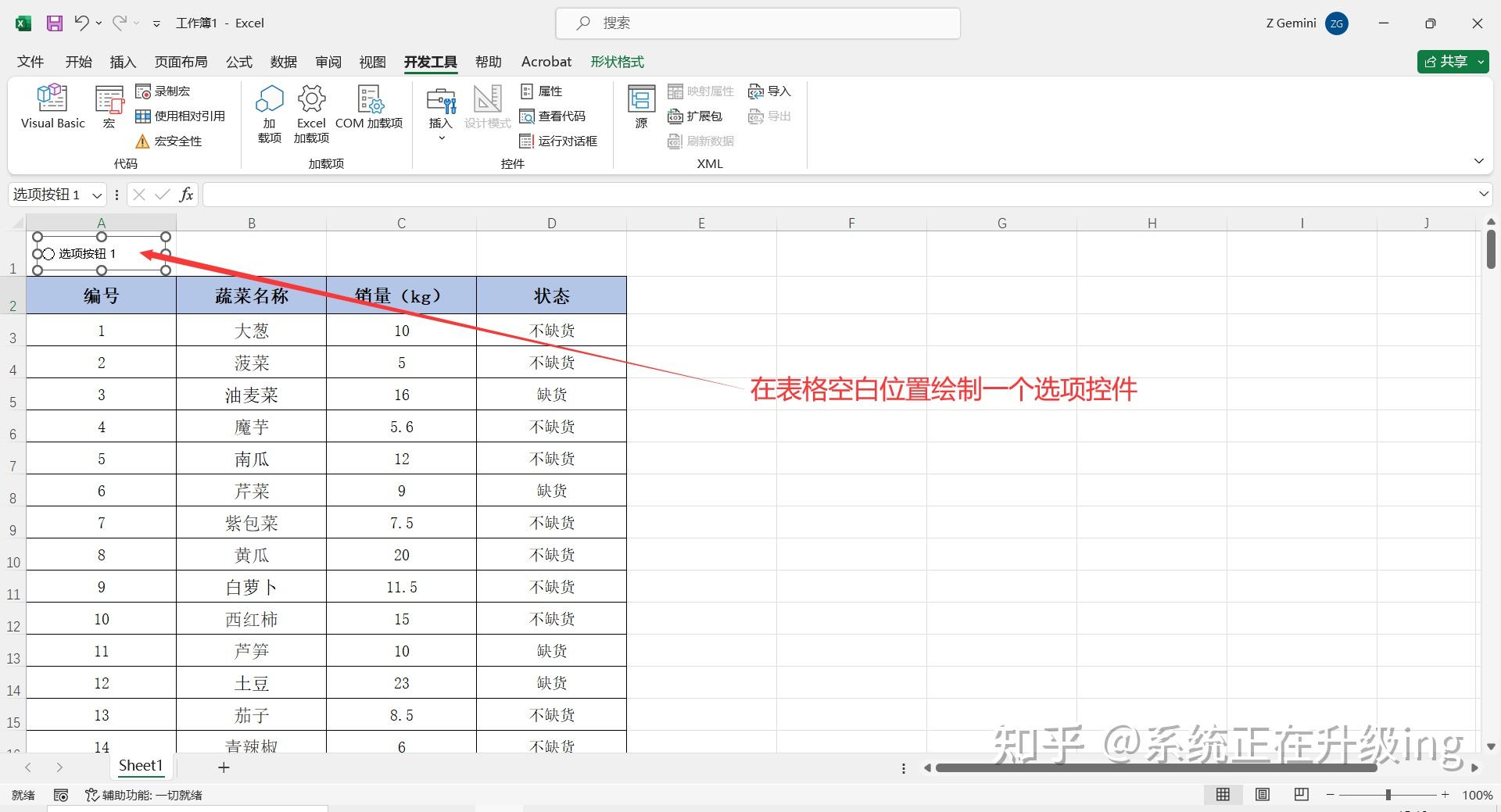Add a new sheet with plus button
The width and height of the screenshot is (1501, 812).
click(x=224, y=767)
